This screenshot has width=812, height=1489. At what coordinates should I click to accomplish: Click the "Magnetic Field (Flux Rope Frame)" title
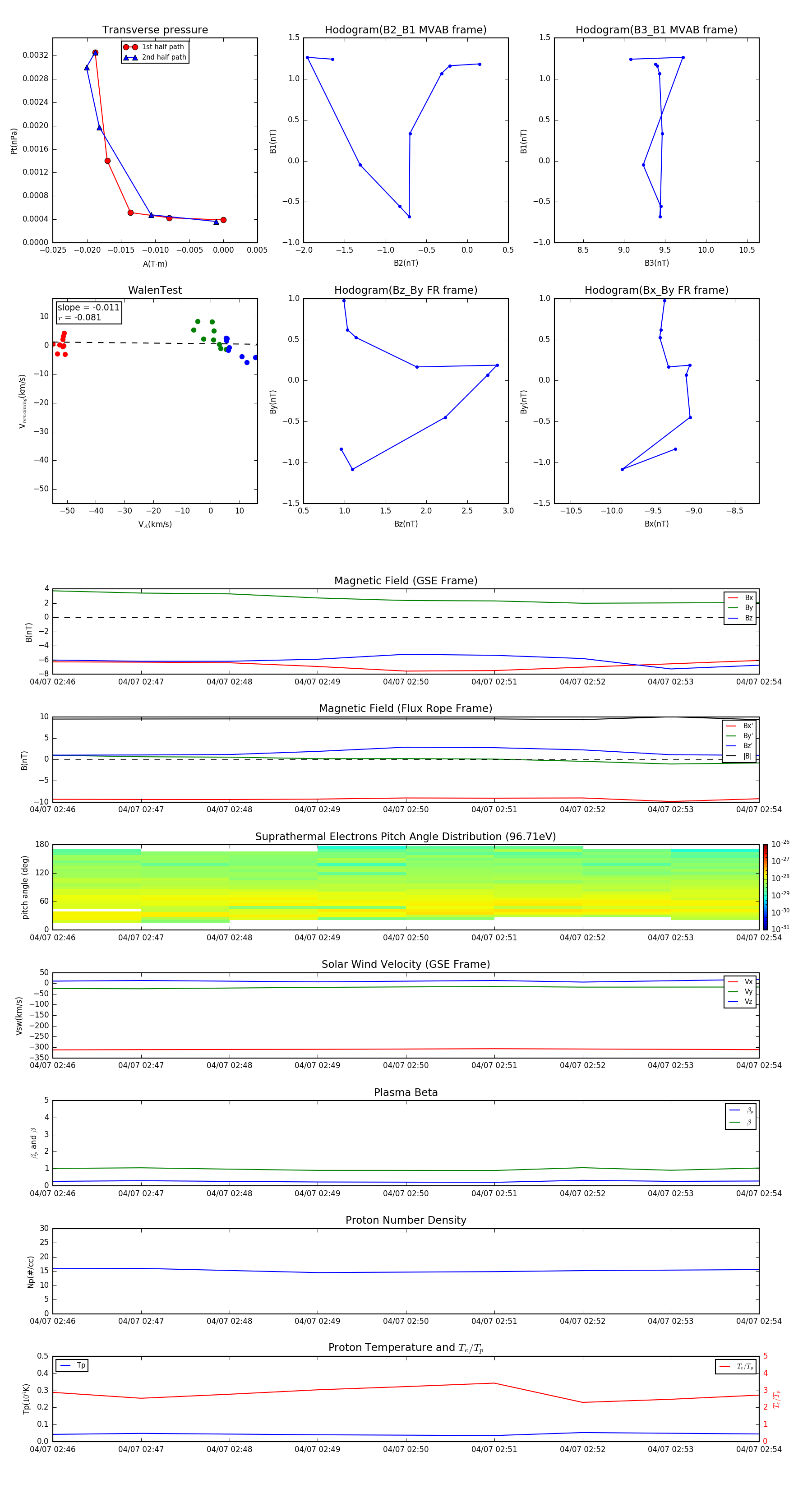point(406,709)
